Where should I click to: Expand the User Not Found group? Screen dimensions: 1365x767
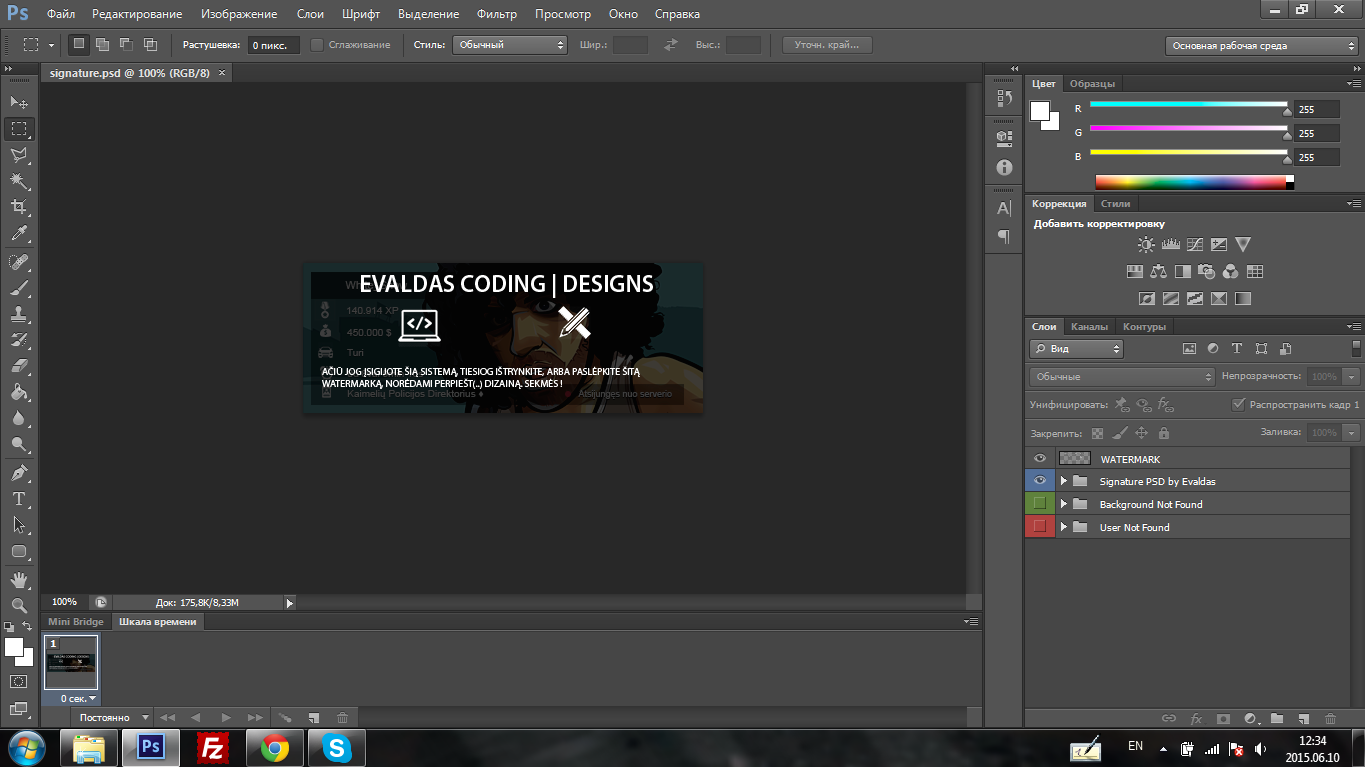(1064, 527)
